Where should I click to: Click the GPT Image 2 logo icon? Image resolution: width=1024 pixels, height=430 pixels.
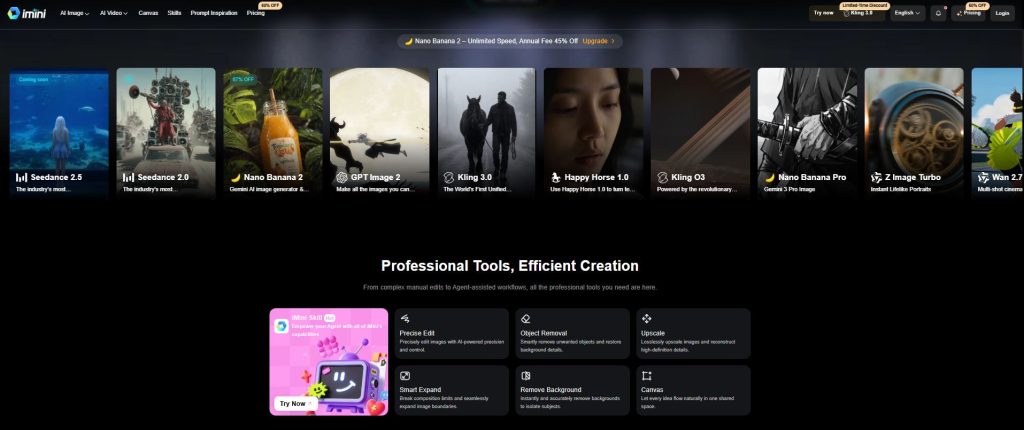pyautogui.click(x=342, y=177)
